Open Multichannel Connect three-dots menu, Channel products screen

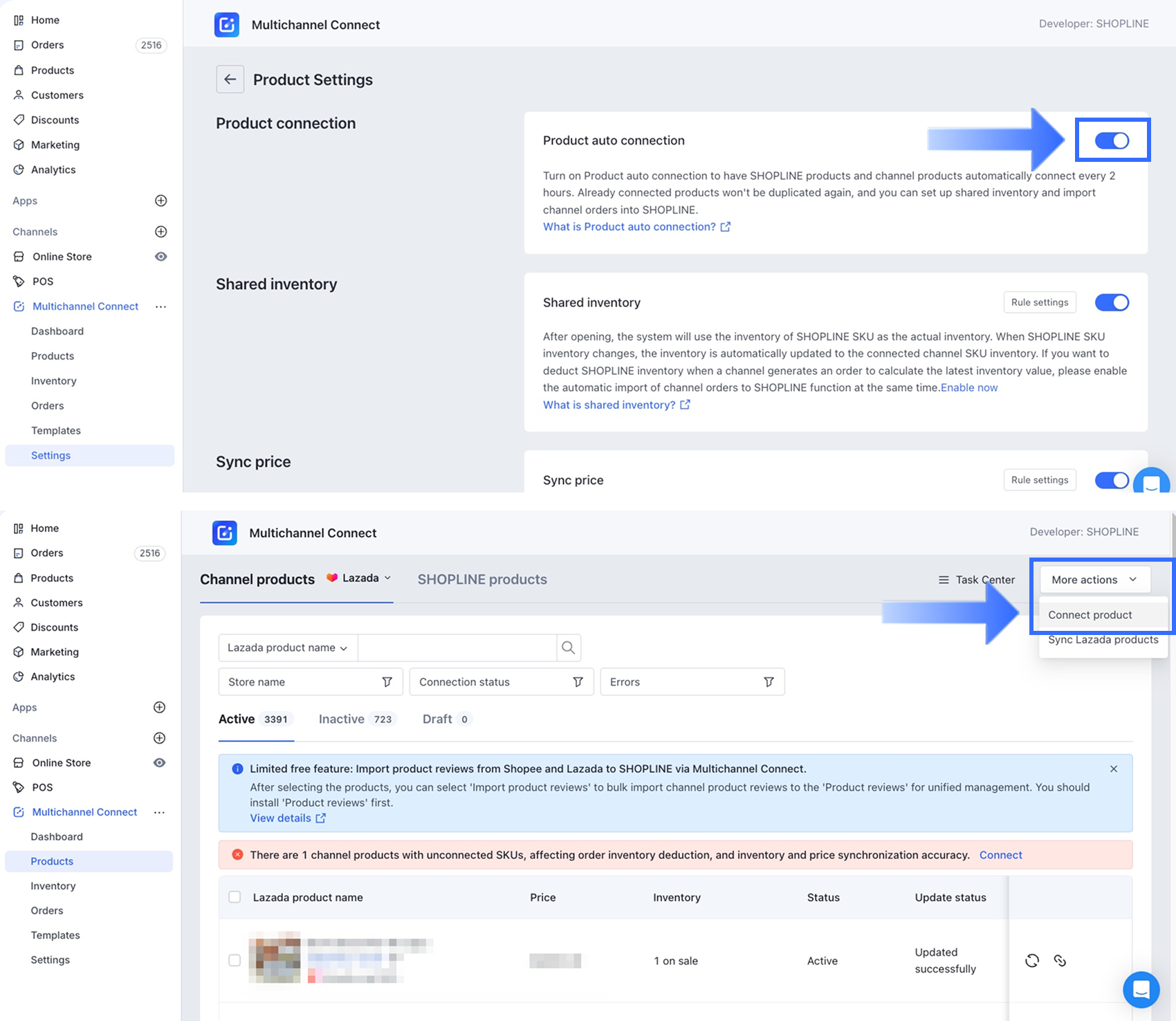(x=159, y=812)
